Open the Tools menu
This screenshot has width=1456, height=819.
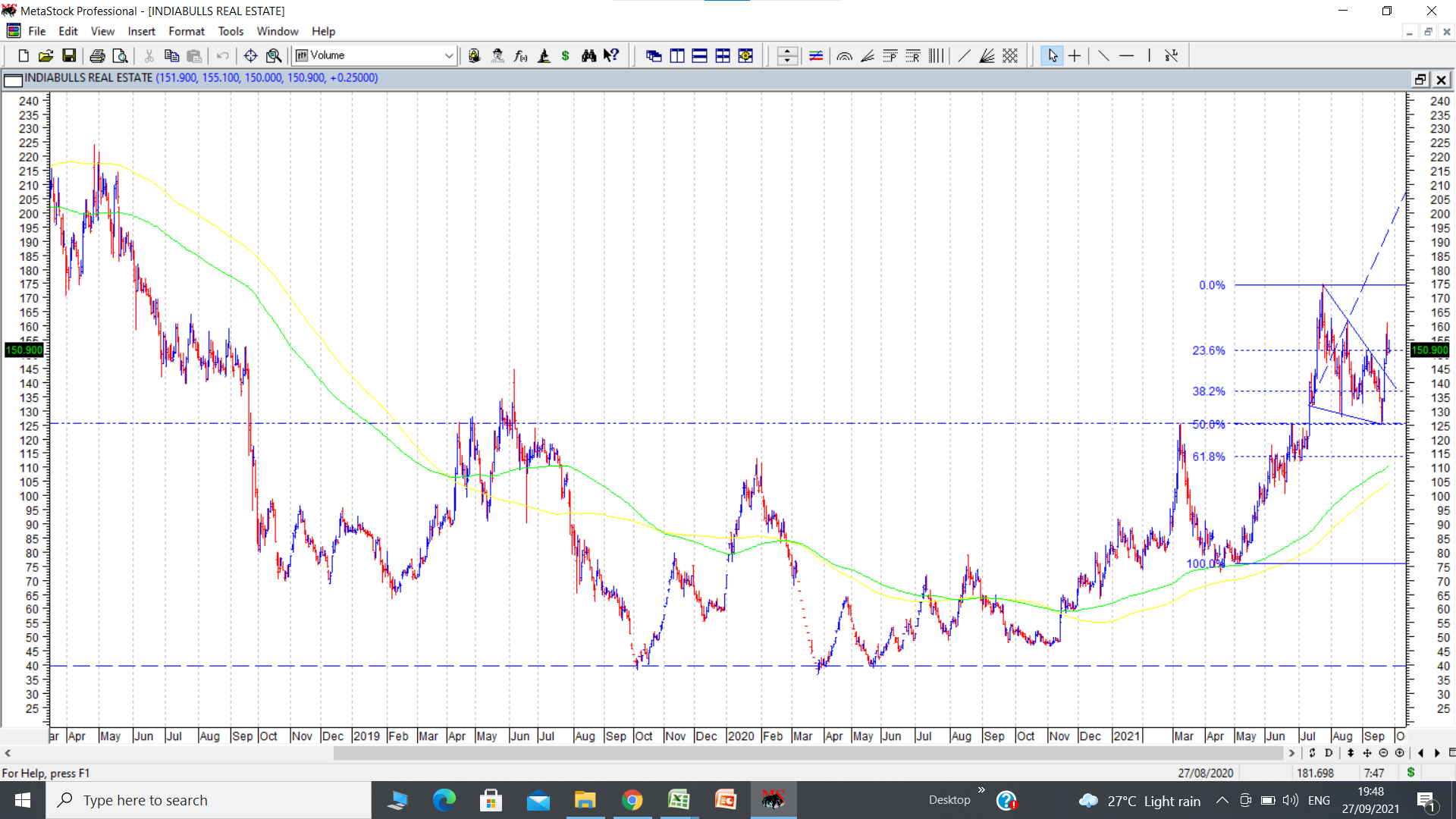coord(231,31)
